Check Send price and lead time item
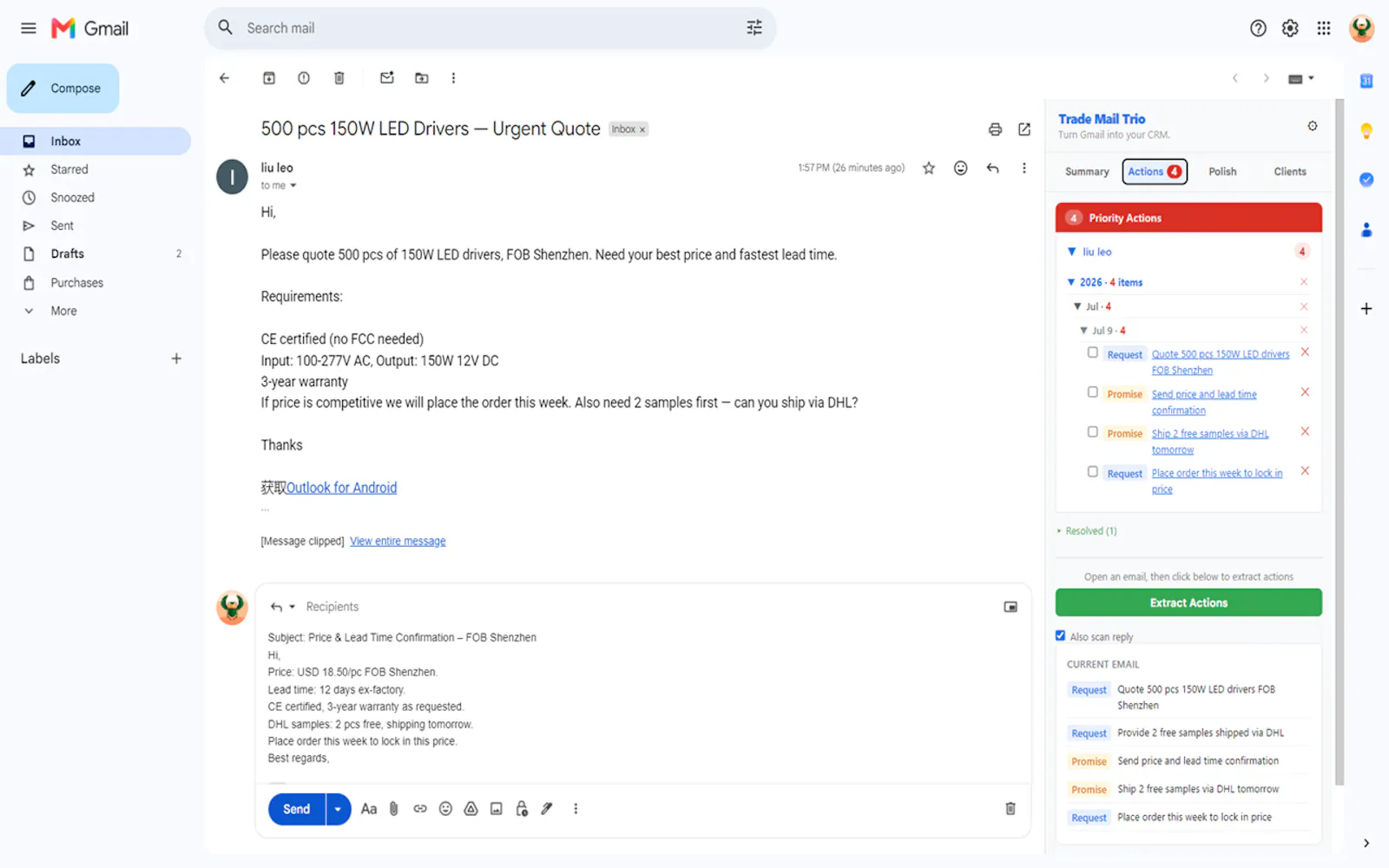Screen dimensions: 1389x868 click(1093, 392)
